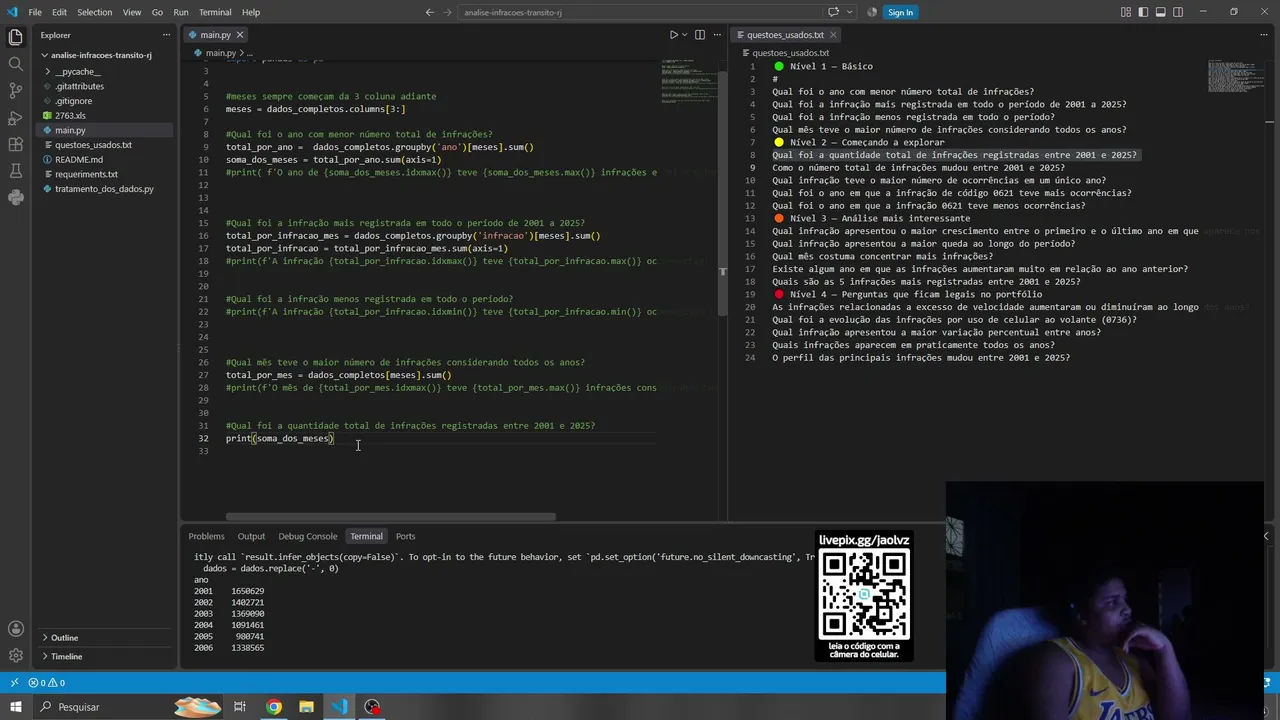Click the remote window status bar icon
1280x720 pixels.
point(14,683)
